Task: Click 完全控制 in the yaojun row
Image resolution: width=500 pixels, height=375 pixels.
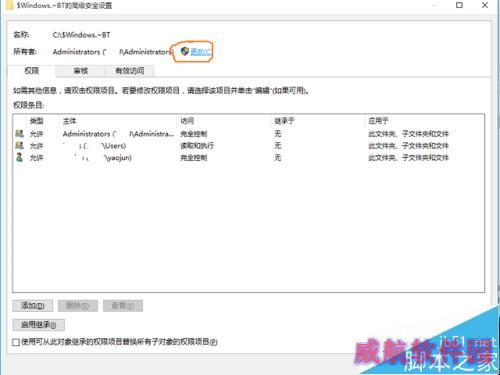Action: [x=193, y=157]
